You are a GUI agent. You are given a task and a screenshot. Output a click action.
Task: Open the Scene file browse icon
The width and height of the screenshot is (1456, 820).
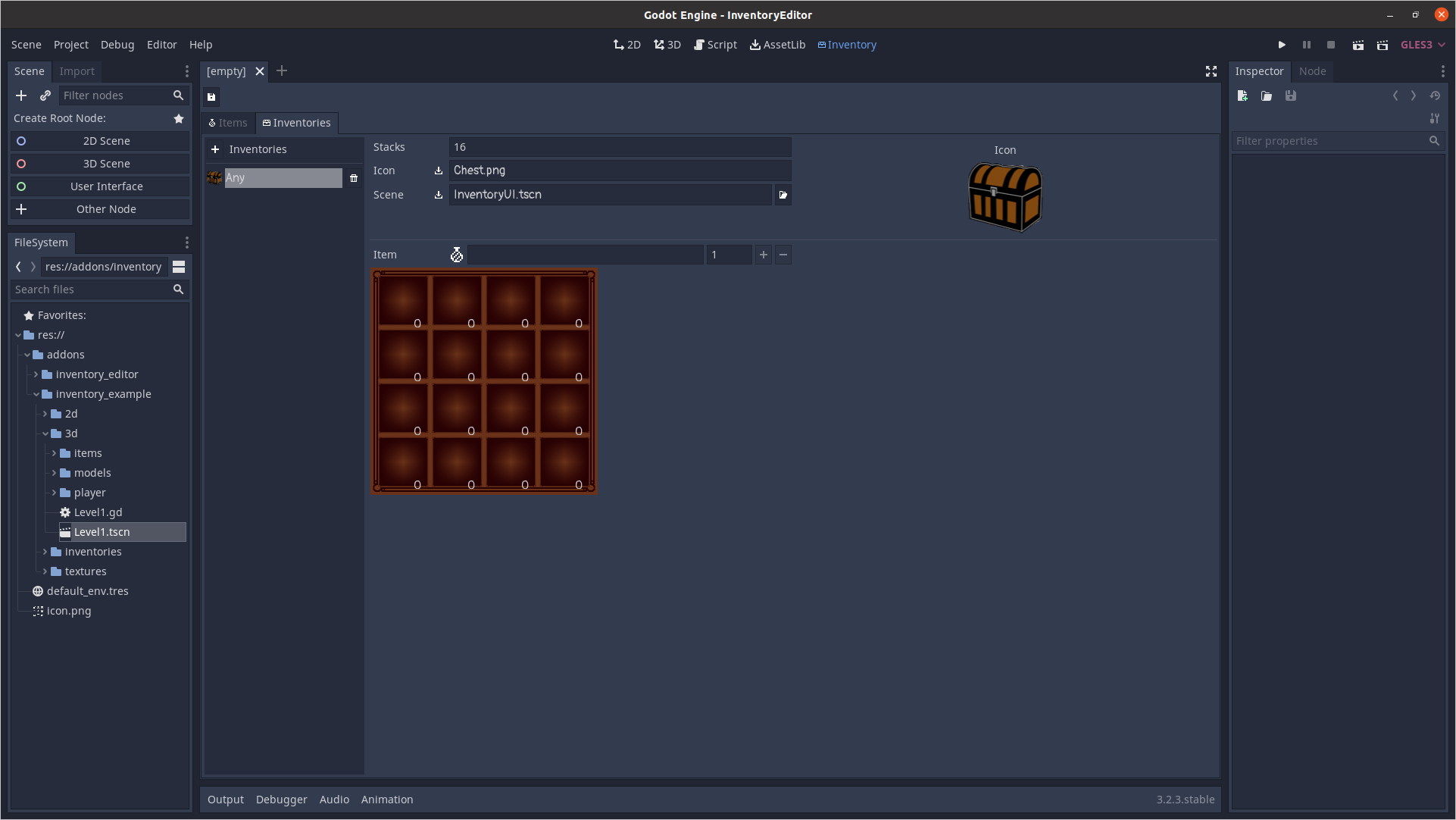(783, 195)
